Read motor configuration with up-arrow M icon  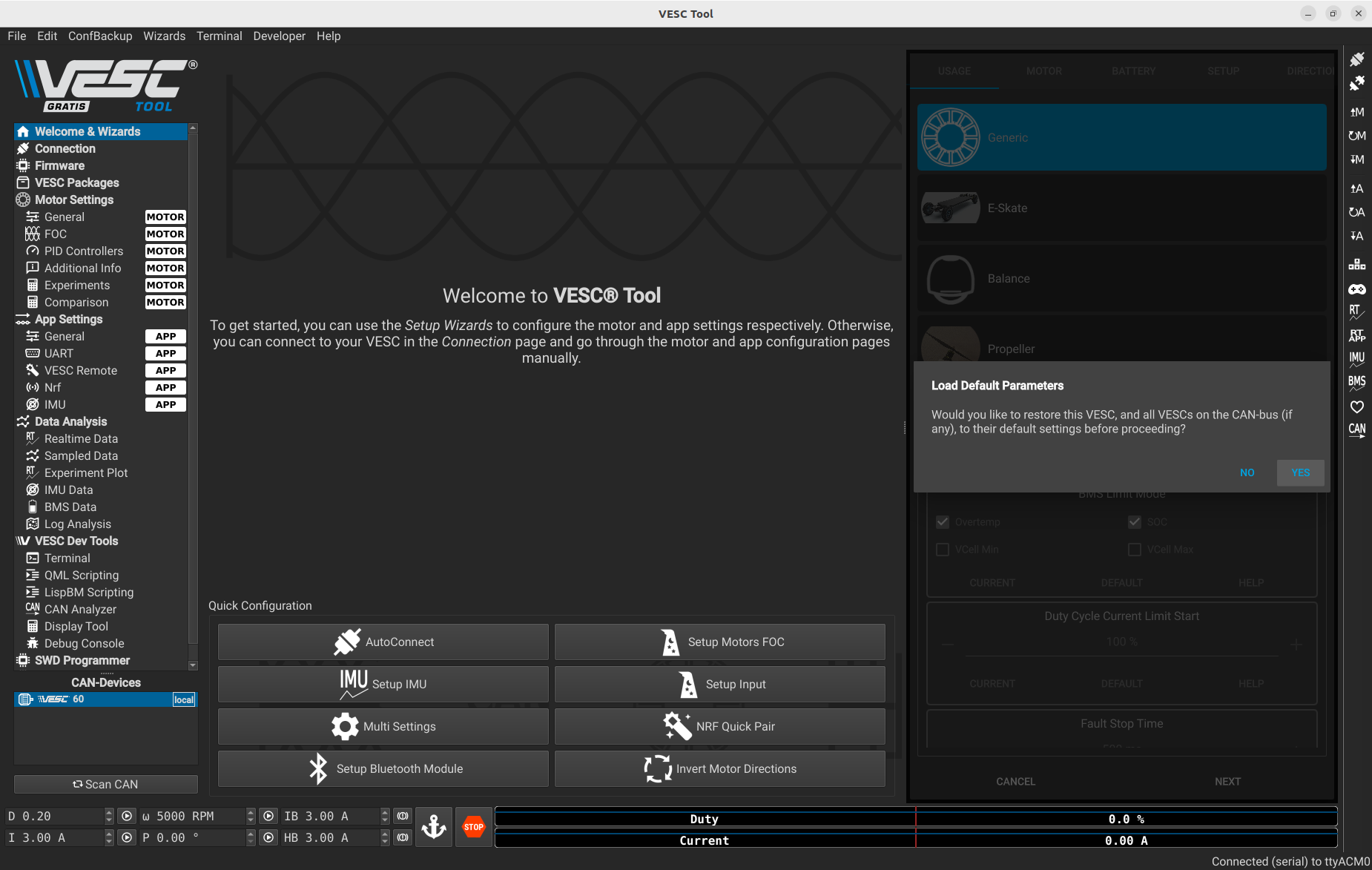point(1357,112)
